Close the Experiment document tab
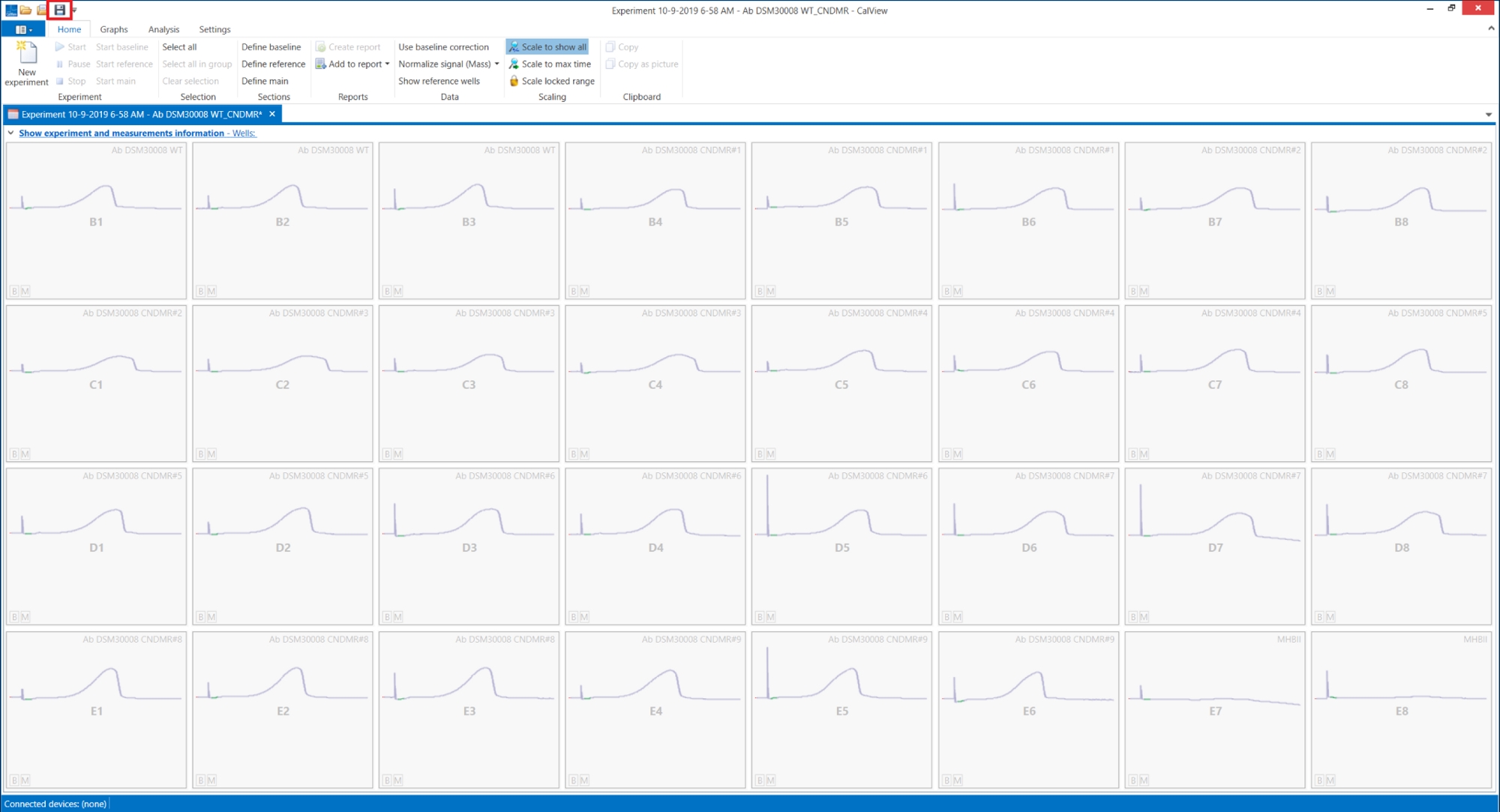Image resolution: width=1500 pixels, height=812 pixels. 272,114
